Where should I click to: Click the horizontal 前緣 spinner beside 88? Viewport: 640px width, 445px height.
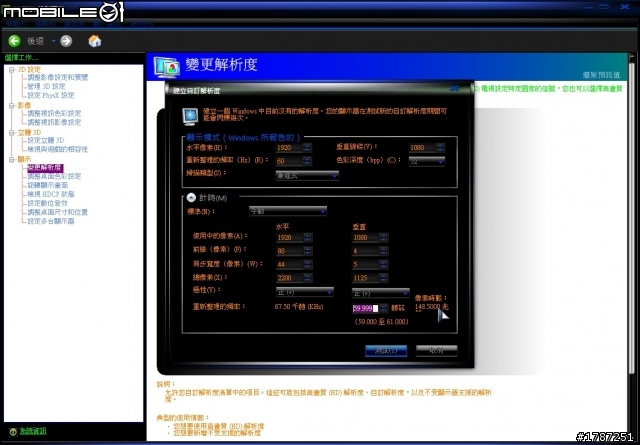pyautogui.click(x=308, y=251)
